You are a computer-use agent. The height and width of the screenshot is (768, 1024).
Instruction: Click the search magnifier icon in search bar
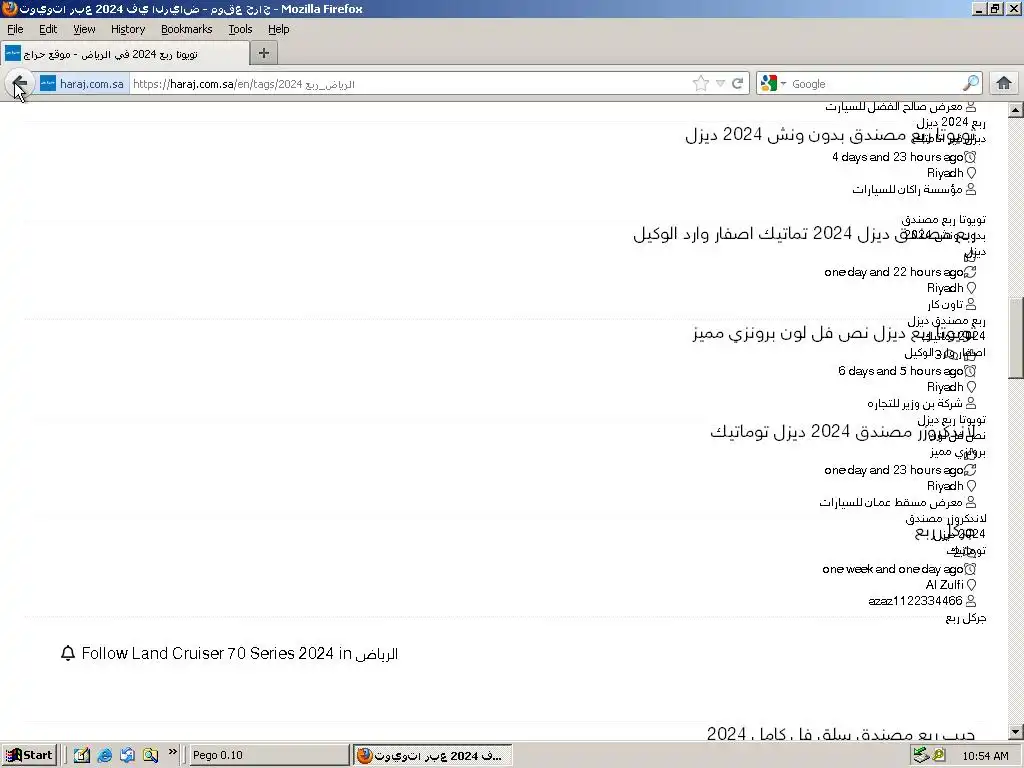971,84
